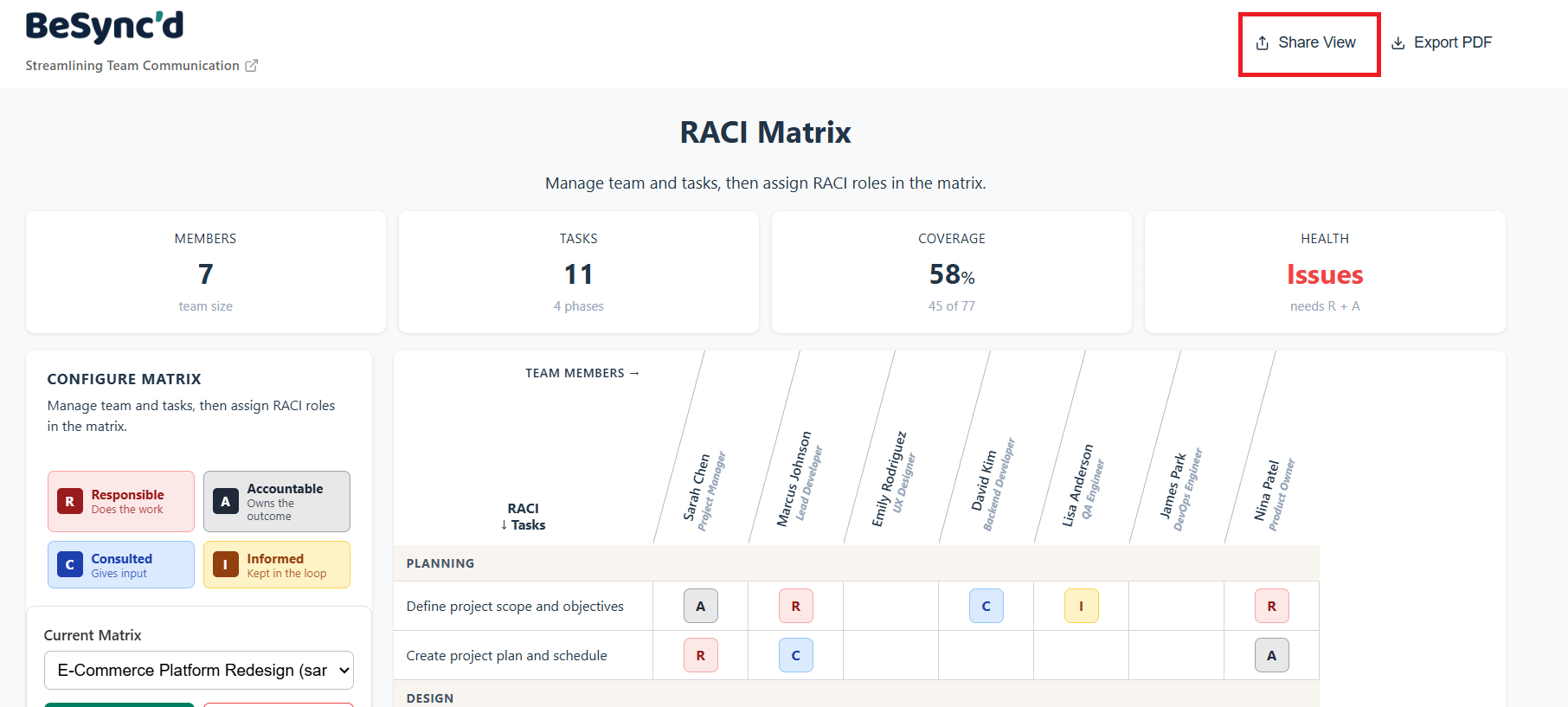Click James Park's empty cell for Define project scope

pos(1177,607)
